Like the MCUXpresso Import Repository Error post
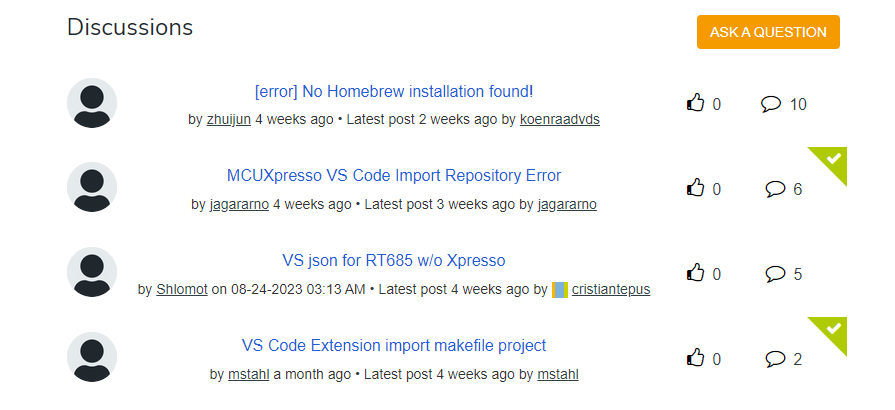Screen dimensions: 895x410 [696, 188]
